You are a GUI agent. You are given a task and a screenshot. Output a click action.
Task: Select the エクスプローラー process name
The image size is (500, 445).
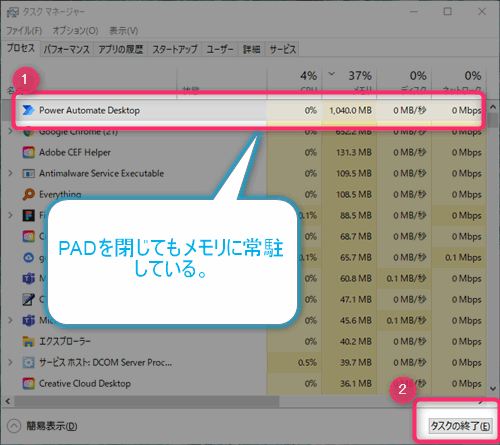point(65,341)
